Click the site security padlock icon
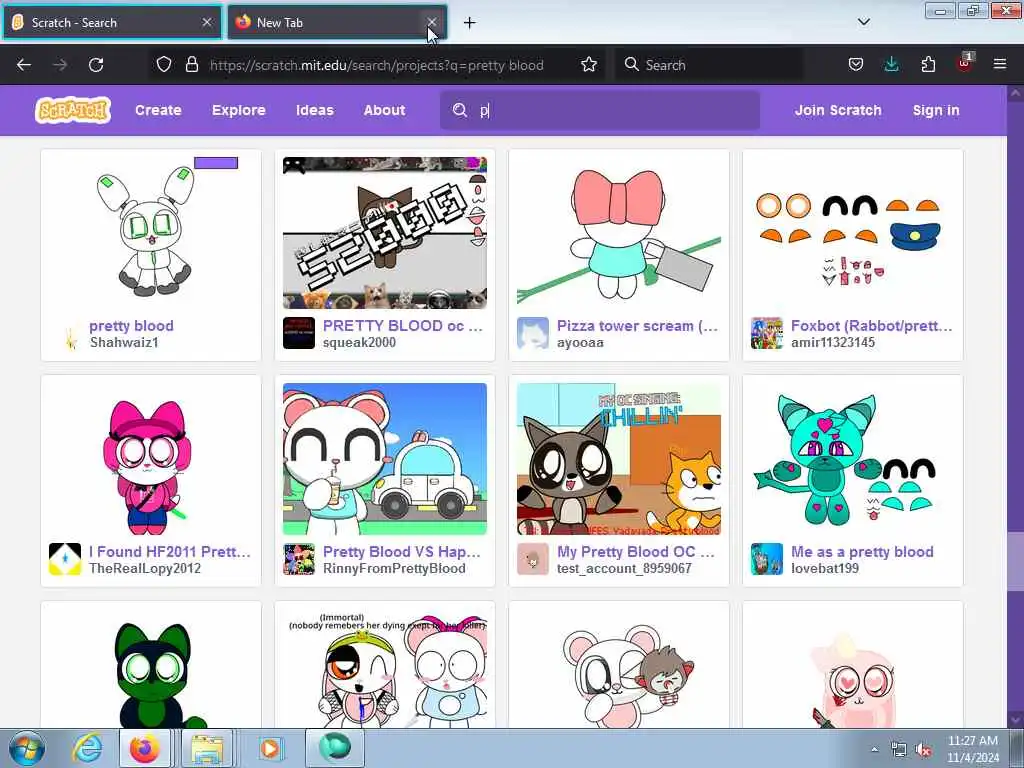 [x=191, y=65]
